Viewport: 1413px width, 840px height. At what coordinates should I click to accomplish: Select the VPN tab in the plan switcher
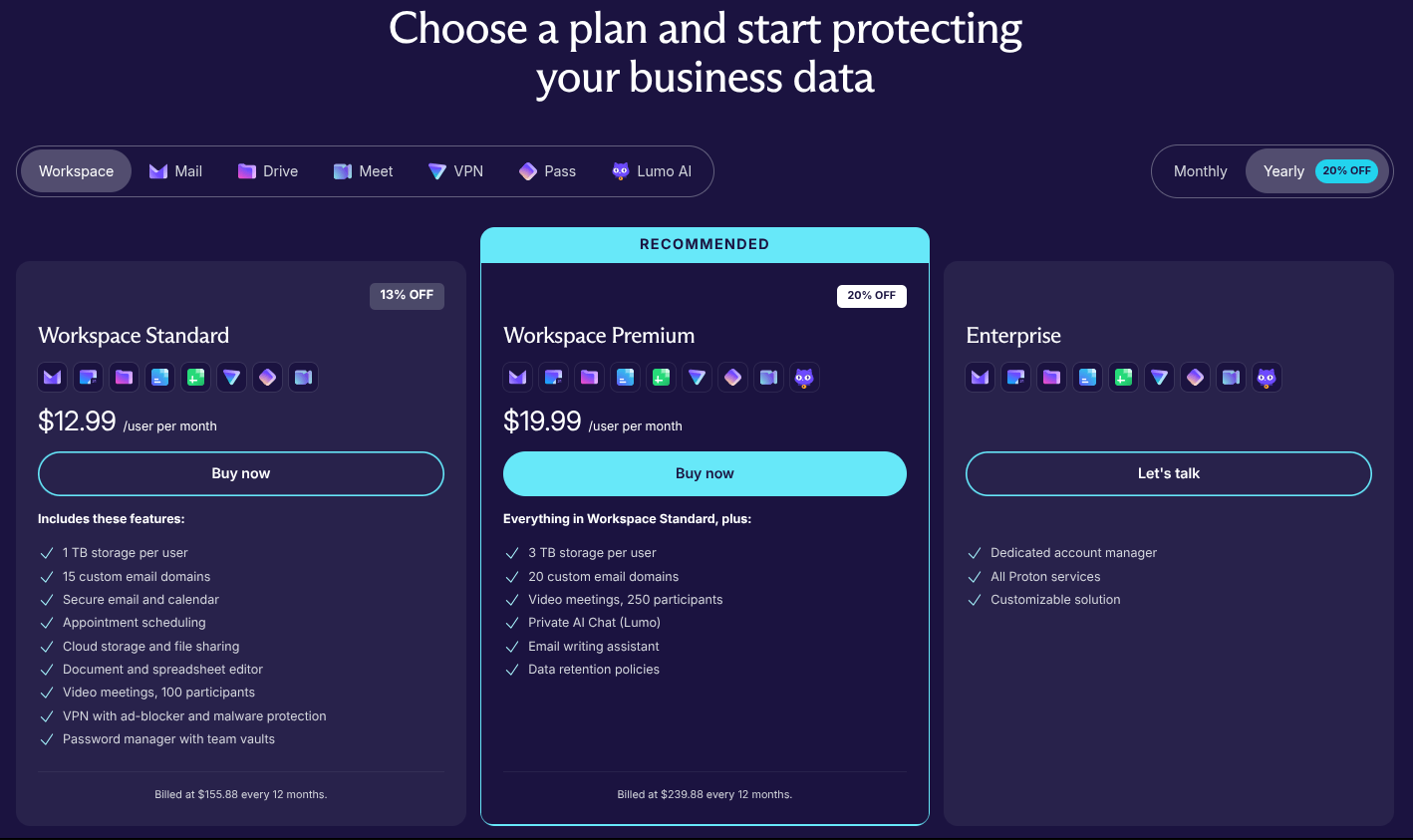point(455,170)
